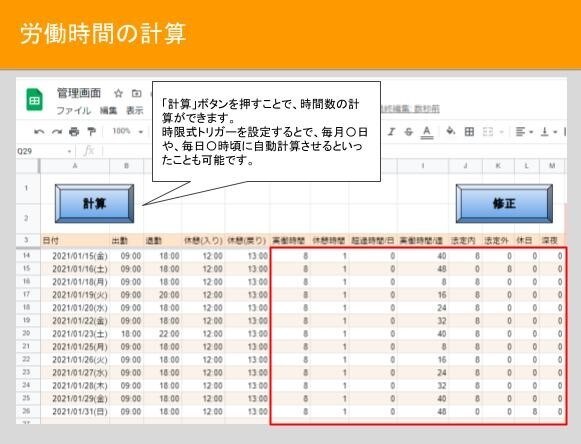Select the cell 2021/01/31(日)
Screen dimensions: 581x444
tap(75, 411)
